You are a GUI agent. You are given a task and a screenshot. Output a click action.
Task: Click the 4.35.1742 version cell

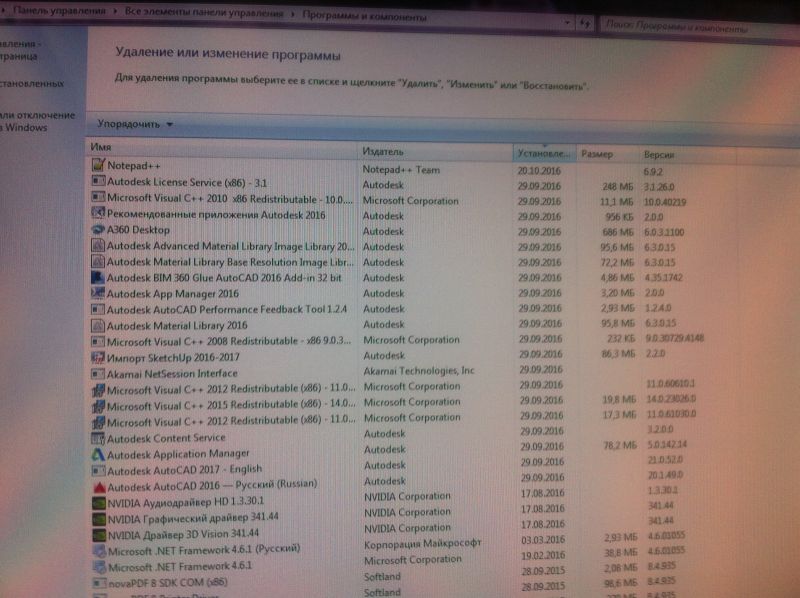[664, 278]
